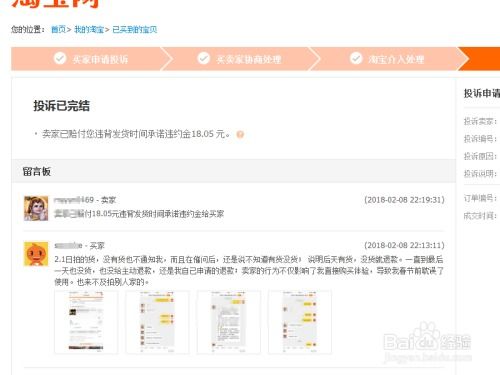The width and height of the screenshot is (500, 375).
Task: Open the 首页 breadcrumb link
Action: (x=58, y=30)
